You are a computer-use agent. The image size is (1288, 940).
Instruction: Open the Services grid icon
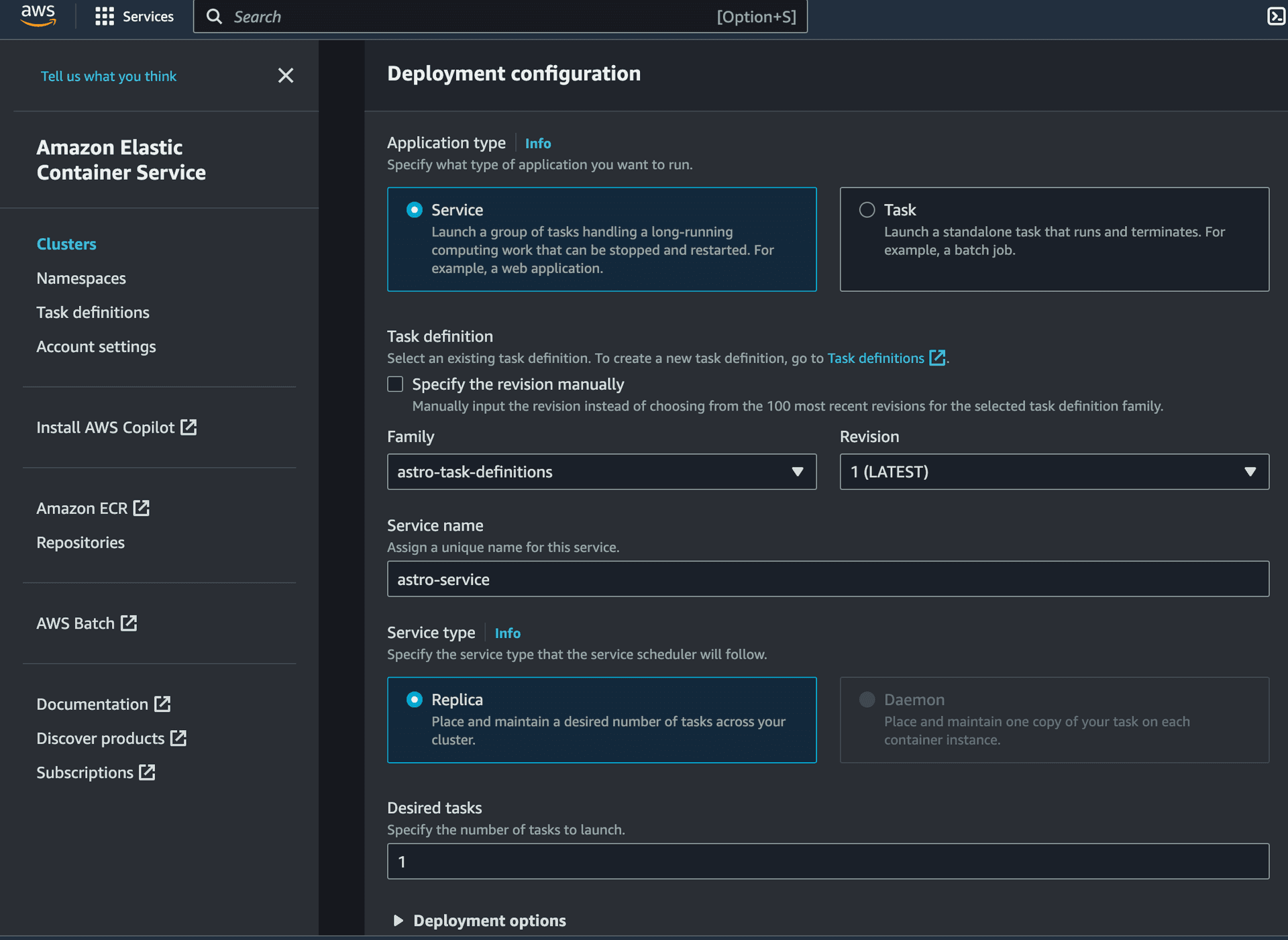[x=104, y=16]
